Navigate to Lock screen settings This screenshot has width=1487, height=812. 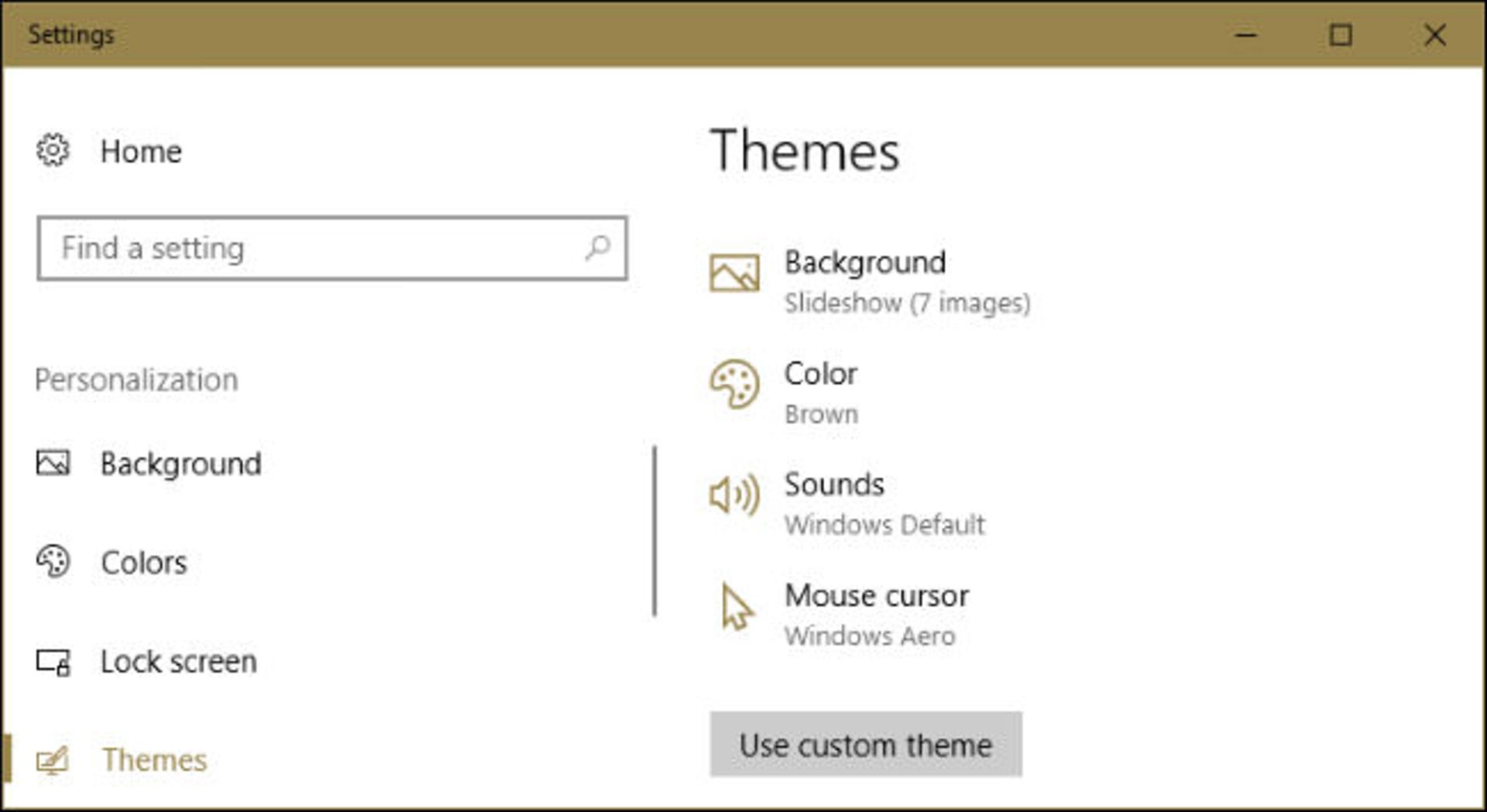pos(178,661)
